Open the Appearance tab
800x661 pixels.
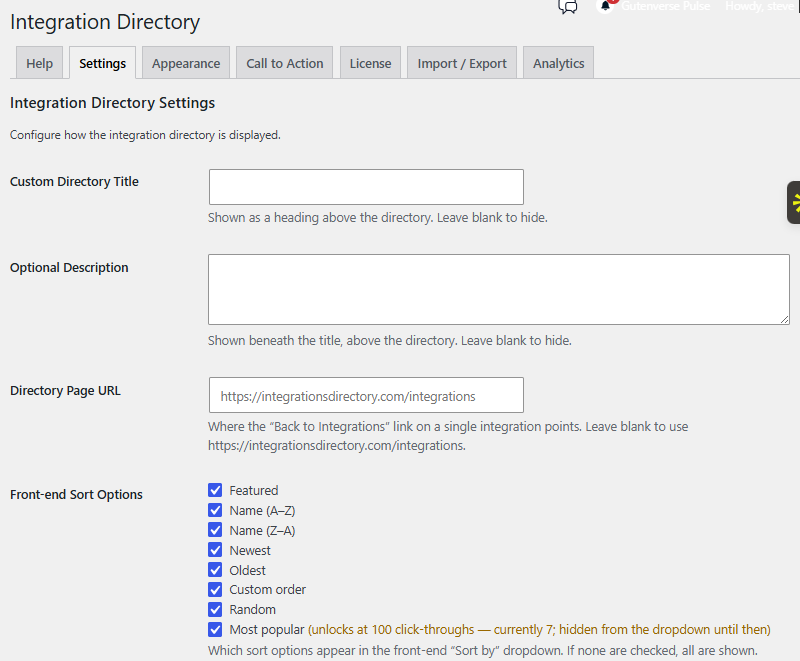[186, 63]
